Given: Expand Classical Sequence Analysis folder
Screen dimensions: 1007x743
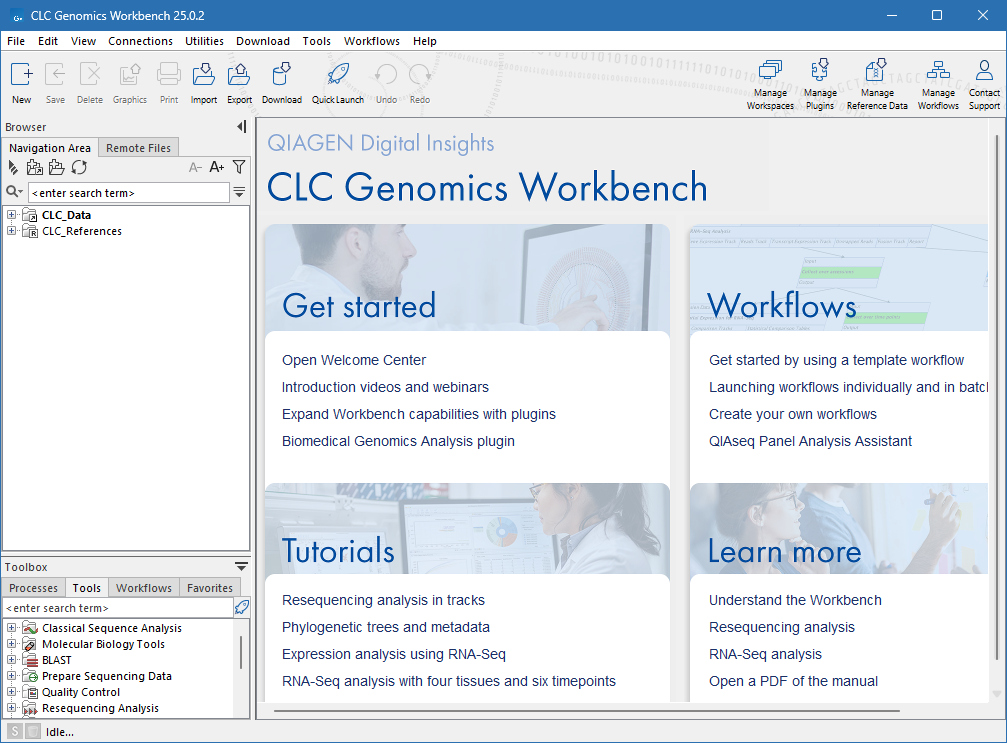Looking at the screenshot, I should coord(11,627).
